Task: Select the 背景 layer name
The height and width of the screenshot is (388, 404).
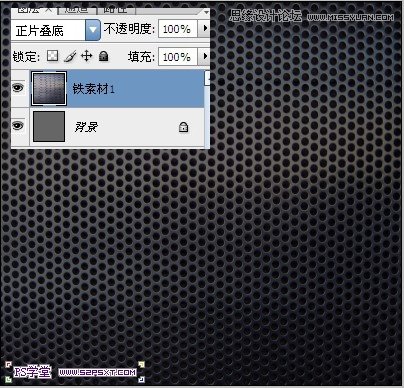Action: tap(86, 127)
